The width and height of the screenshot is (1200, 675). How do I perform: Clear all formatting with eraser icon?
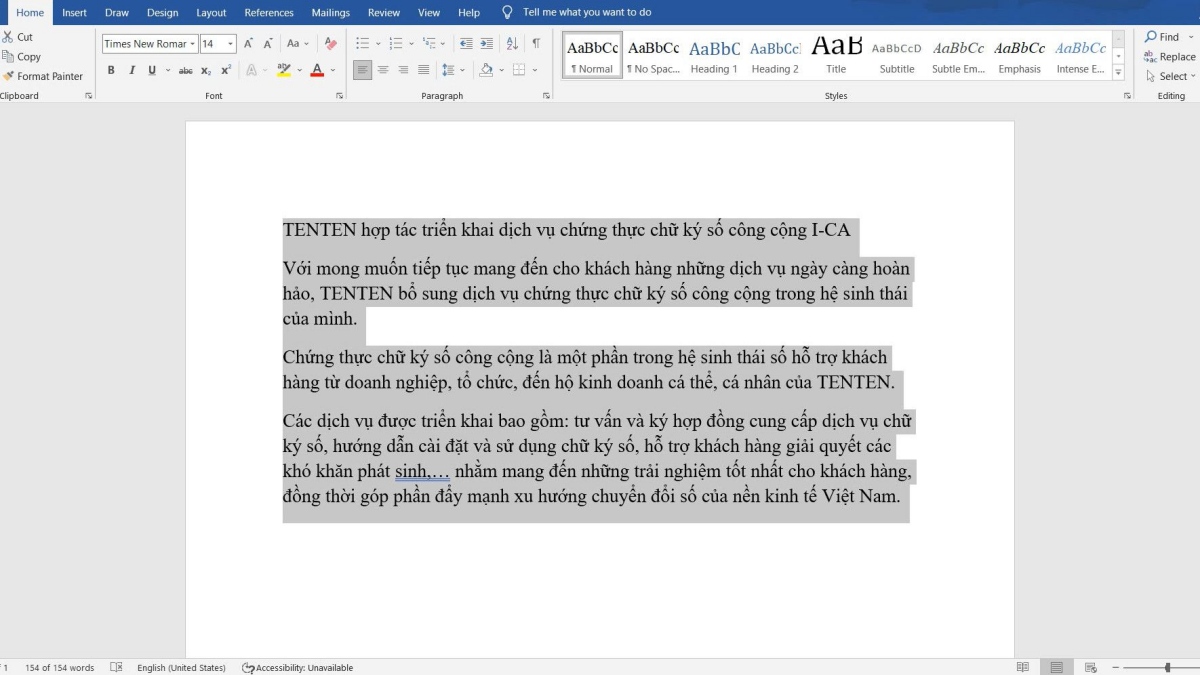coord(331,43)
